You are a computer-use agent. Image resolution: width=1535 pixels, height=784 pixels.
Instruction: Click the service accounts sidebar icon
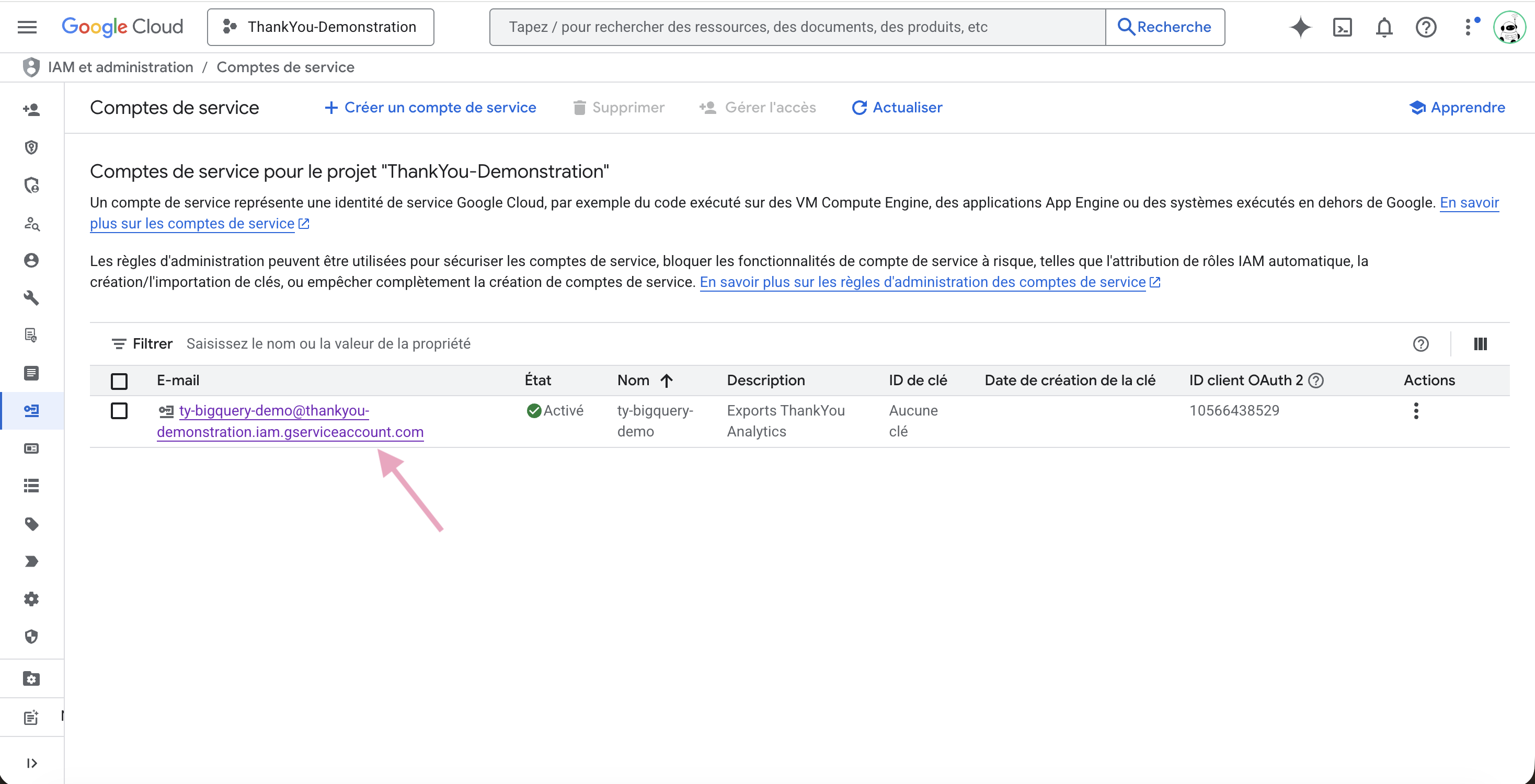point(31,410)
